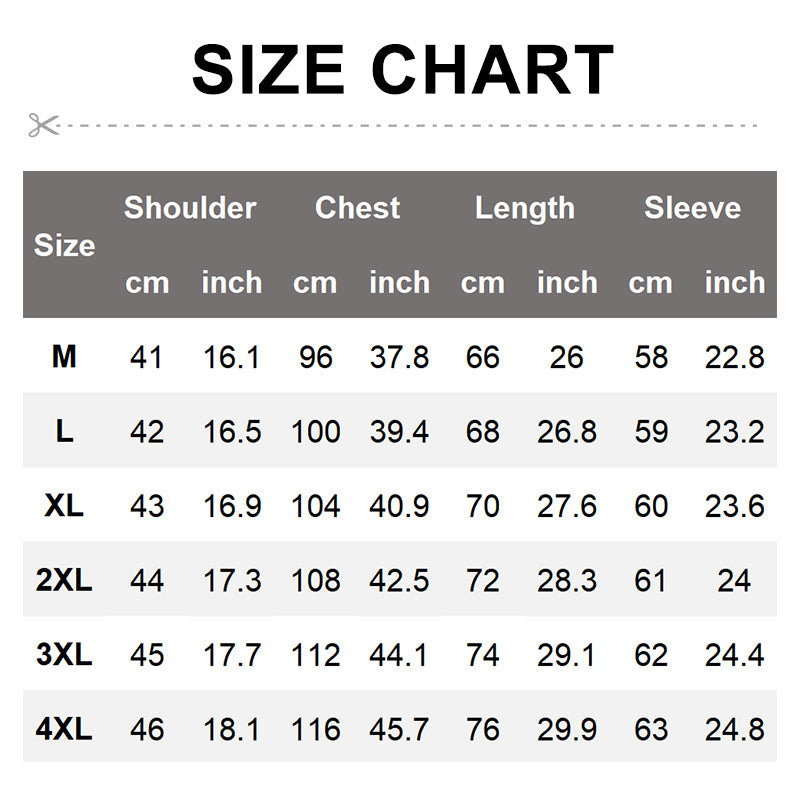The height and width of the screenshot is (800, 800).
Task: Select the Shoulder column header
Action: tap(190, 208)
